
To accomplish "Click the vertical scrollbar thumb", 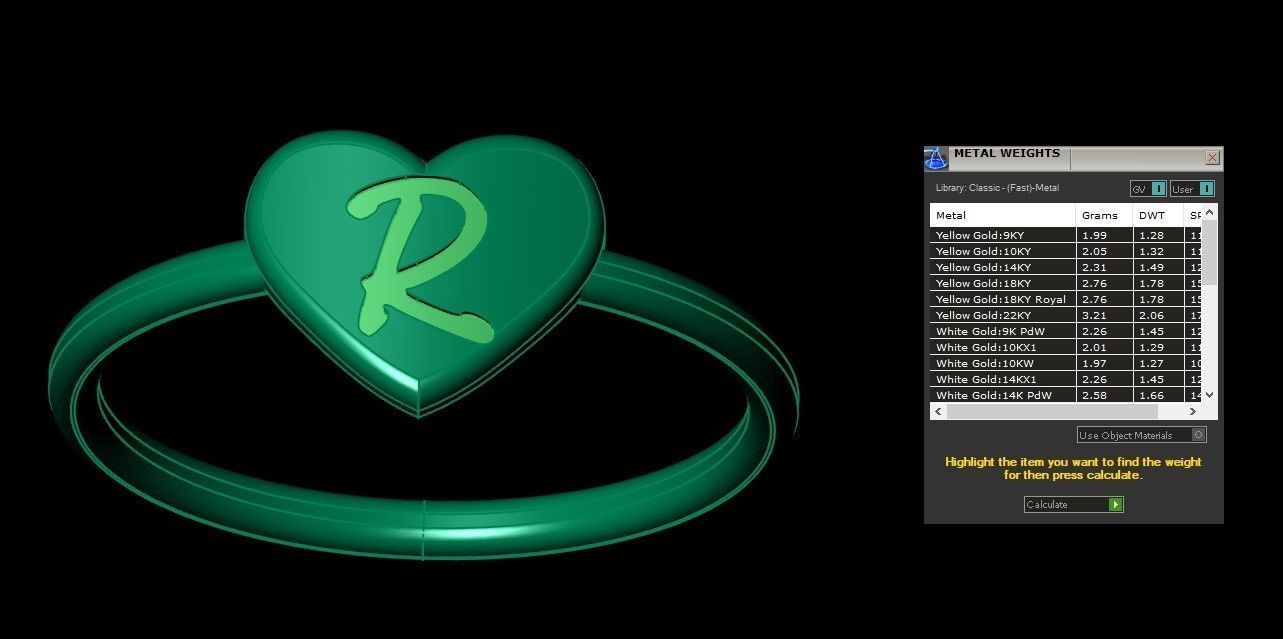I will (x=1209, y=252).
